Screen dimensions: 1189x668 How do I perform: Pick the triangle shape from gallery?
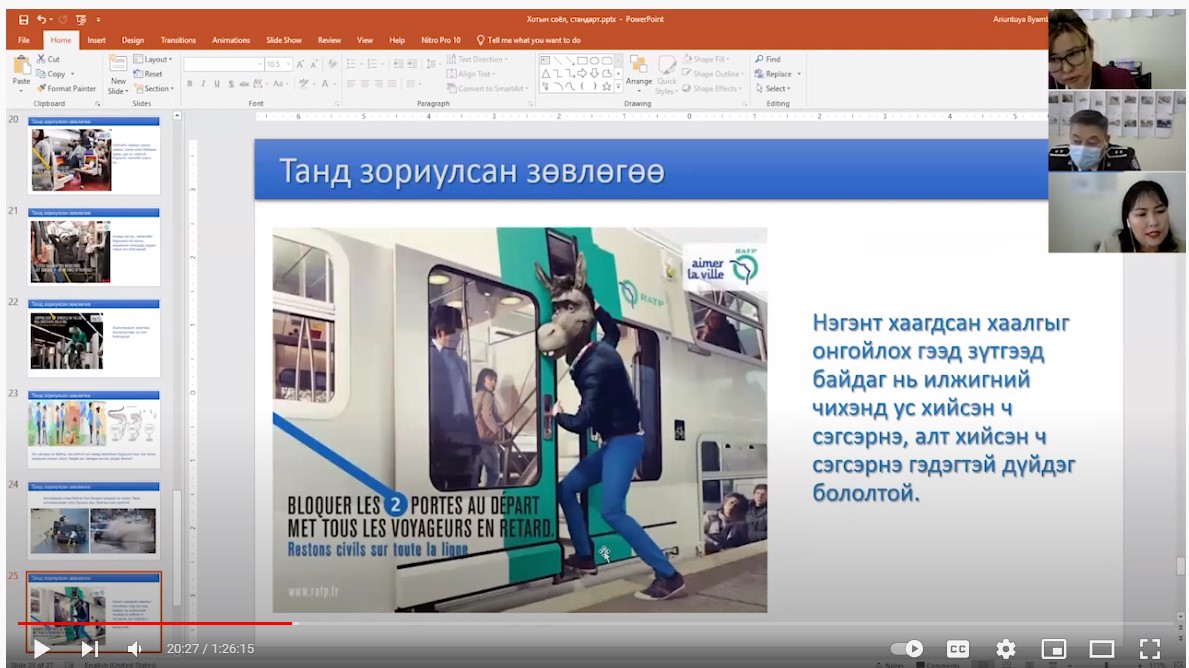(545, 74)
